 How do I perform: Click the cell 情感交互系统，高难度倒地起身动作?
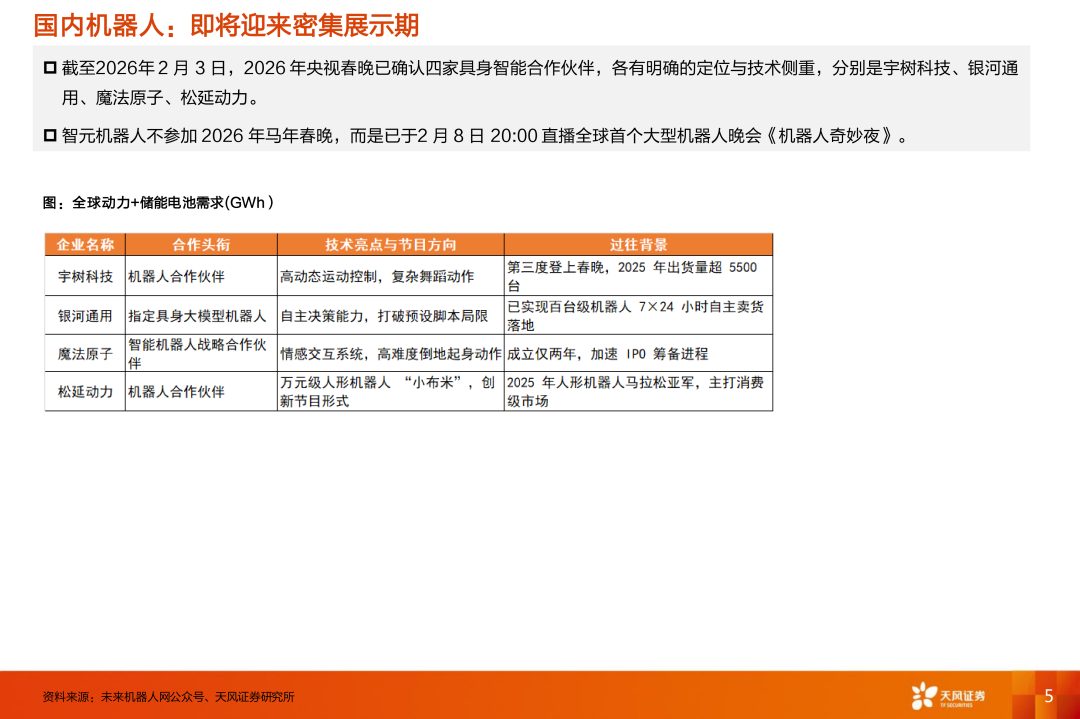tap(391, 354)
